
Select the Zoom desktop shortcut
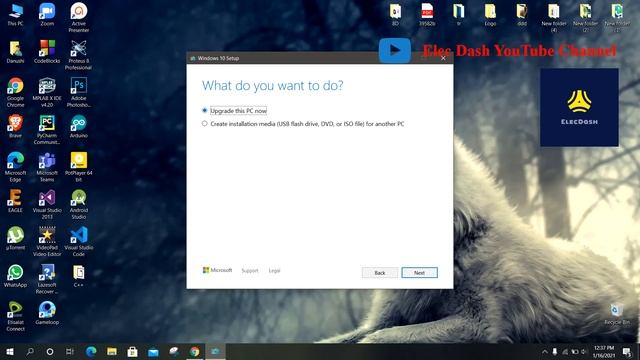[47, 15]
